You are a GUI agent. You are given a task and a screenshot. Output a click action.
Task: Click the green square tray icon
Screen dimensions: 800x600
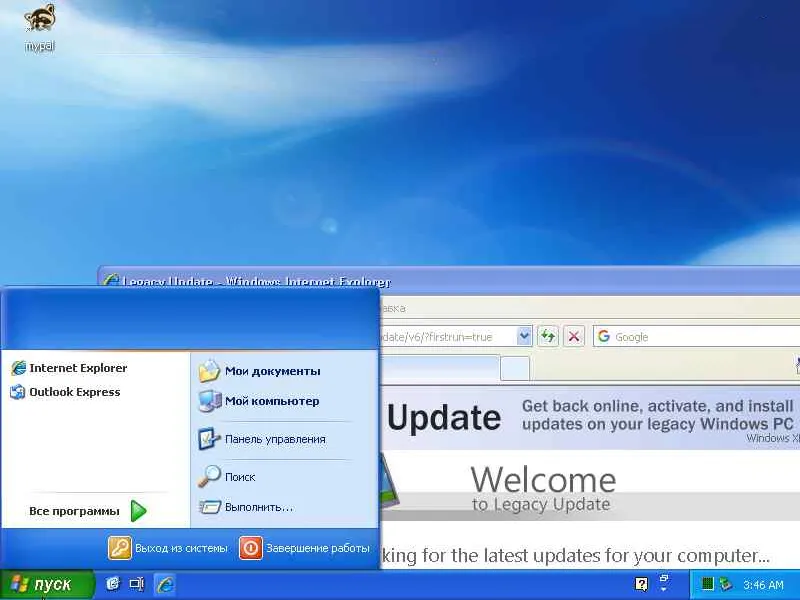click(x=707, y=584)
